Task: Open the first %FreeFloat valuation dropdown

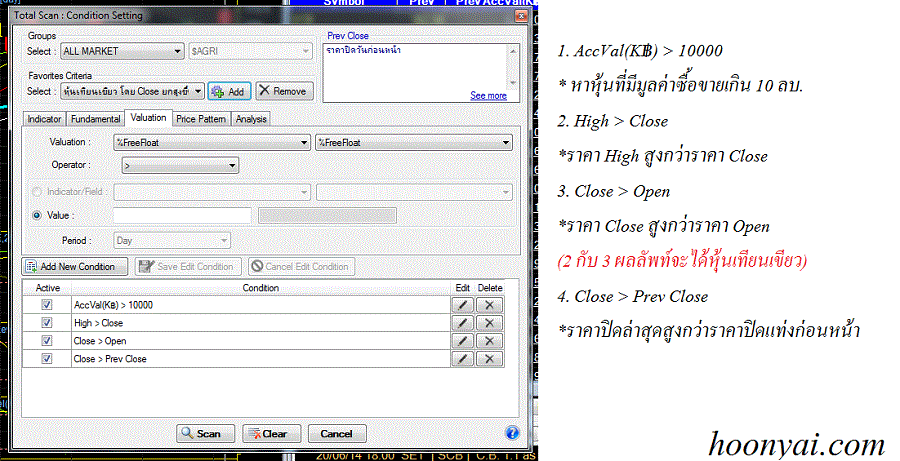Action: coord(212,142)
